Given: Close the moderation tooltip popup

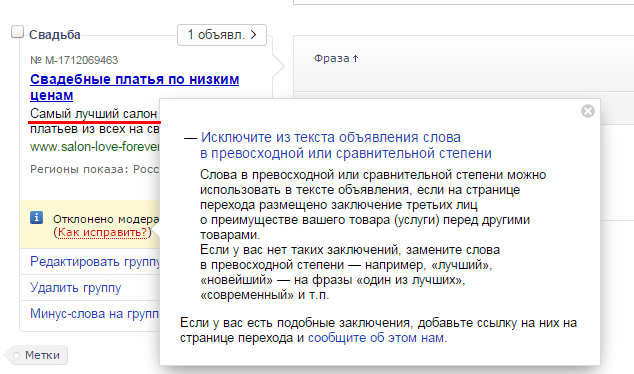Looking at the screenshot, I should click(x=588, y=111).
